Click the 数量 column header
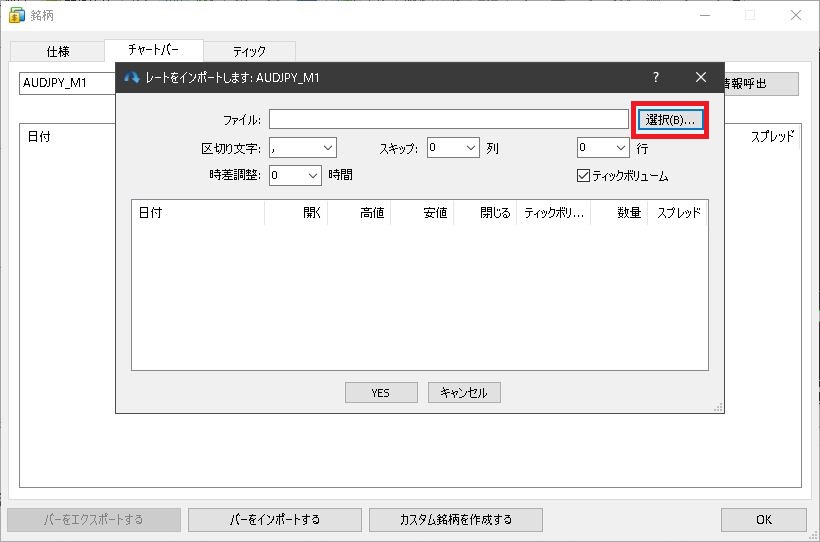Image resolution: width=820 pixels, height=542 pixels. coord(619,212)
